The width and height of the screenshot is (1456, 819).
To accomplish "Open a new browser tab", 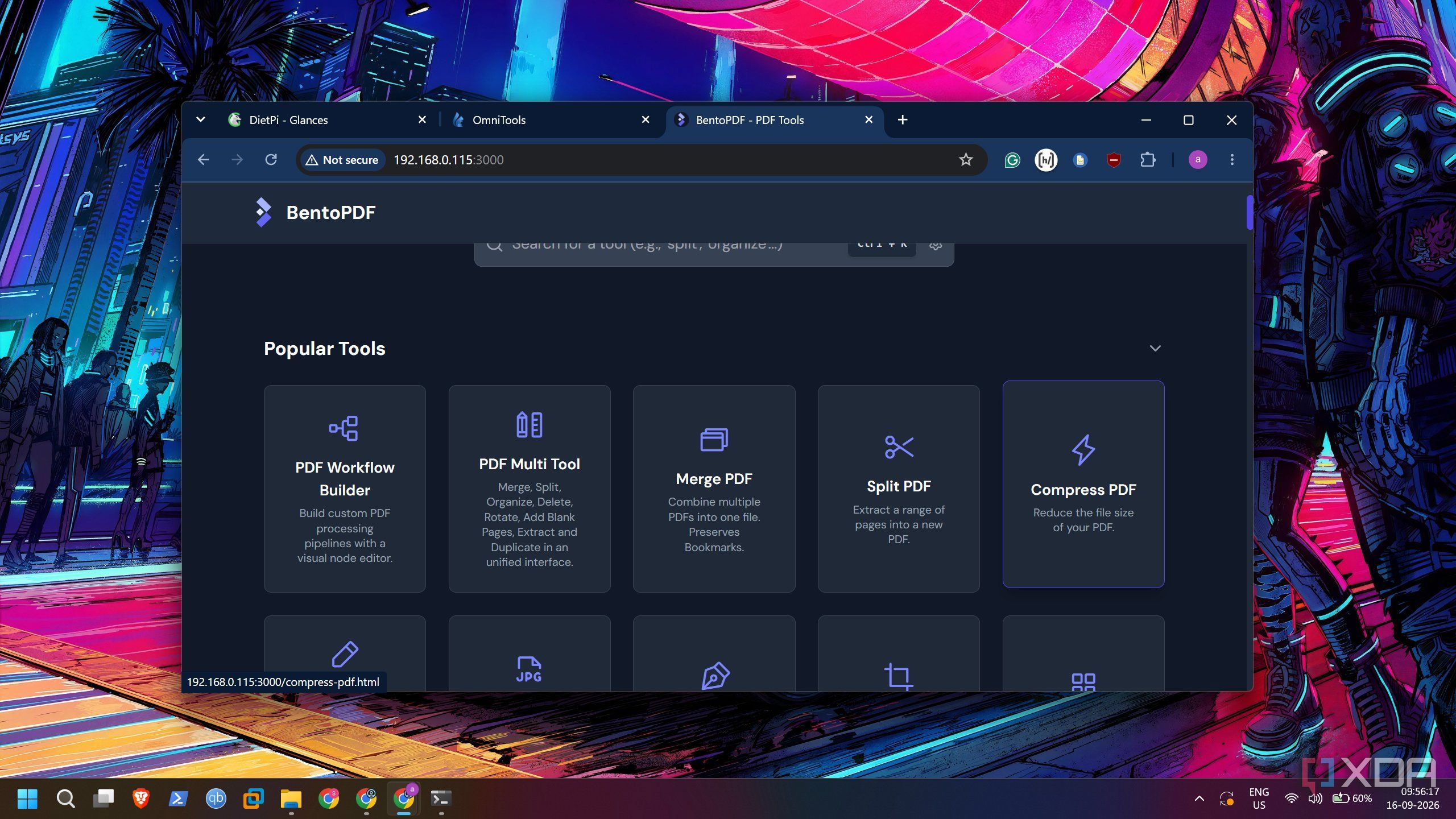I will (x=903, y=119).
